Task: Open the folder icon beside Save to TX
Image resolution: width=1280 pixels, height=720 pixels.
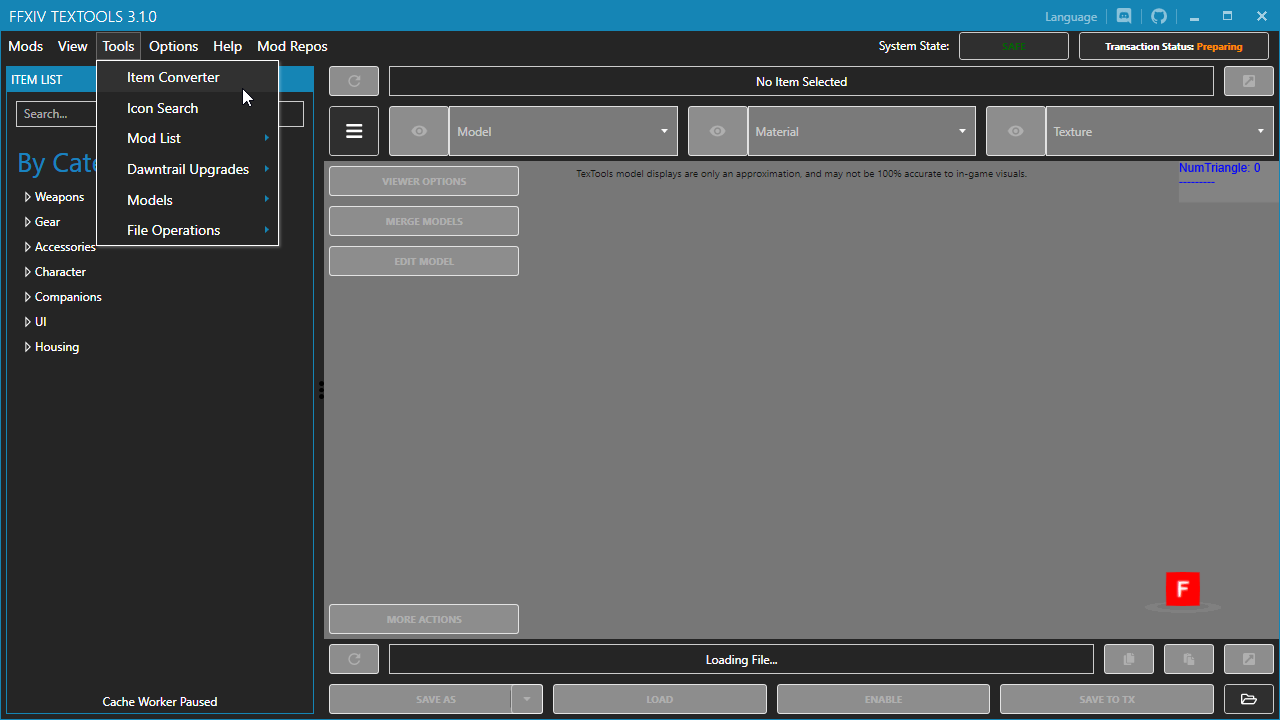Action: (x=1249, y=699)
